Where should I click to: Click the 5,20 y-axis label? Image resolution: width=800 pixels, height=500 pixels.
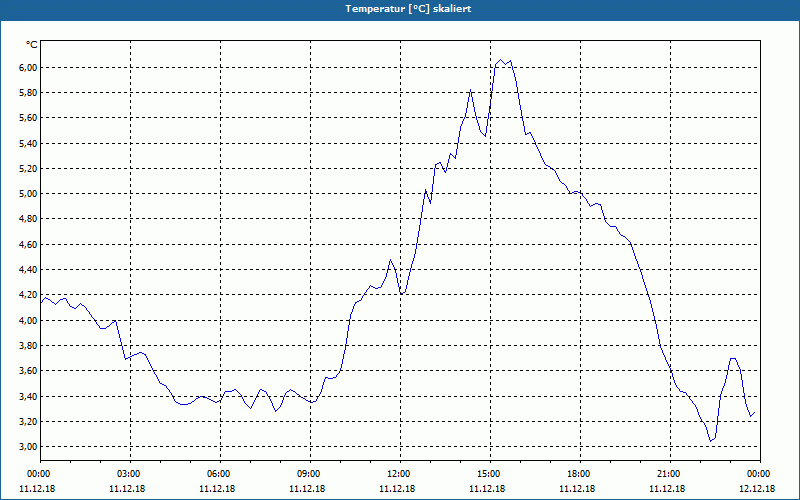28,168
